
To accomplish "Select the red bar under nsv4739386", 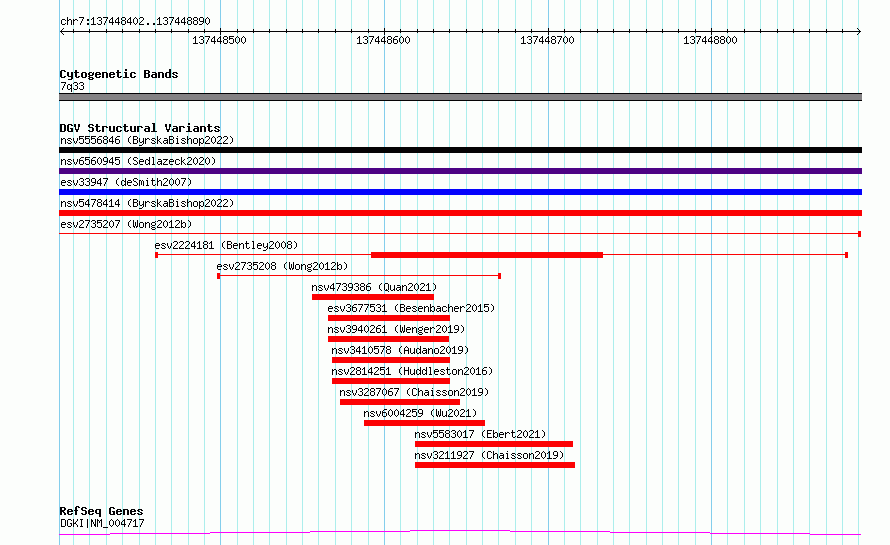I will pyautogui.click(x=373, y=297).
